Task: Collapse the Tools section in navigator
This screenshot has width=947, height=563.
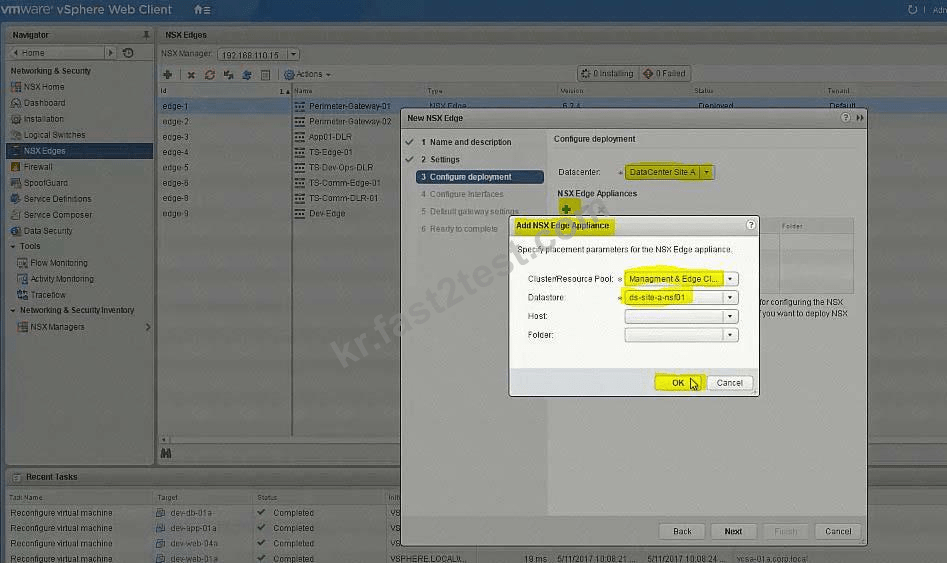Action: (x=13, y=246)
